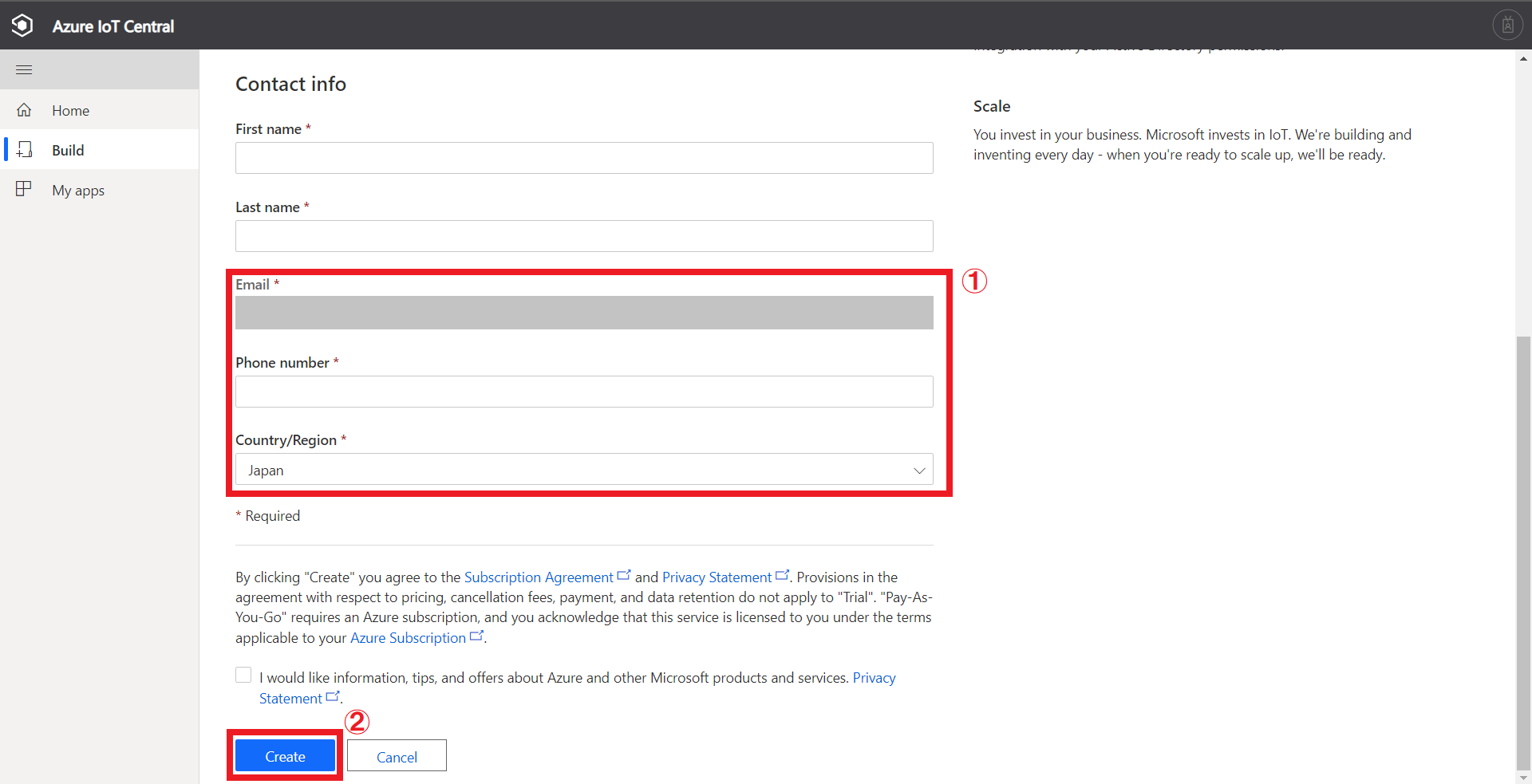
Task: Open the Home navigation item
Action: (x=70, y=111)
